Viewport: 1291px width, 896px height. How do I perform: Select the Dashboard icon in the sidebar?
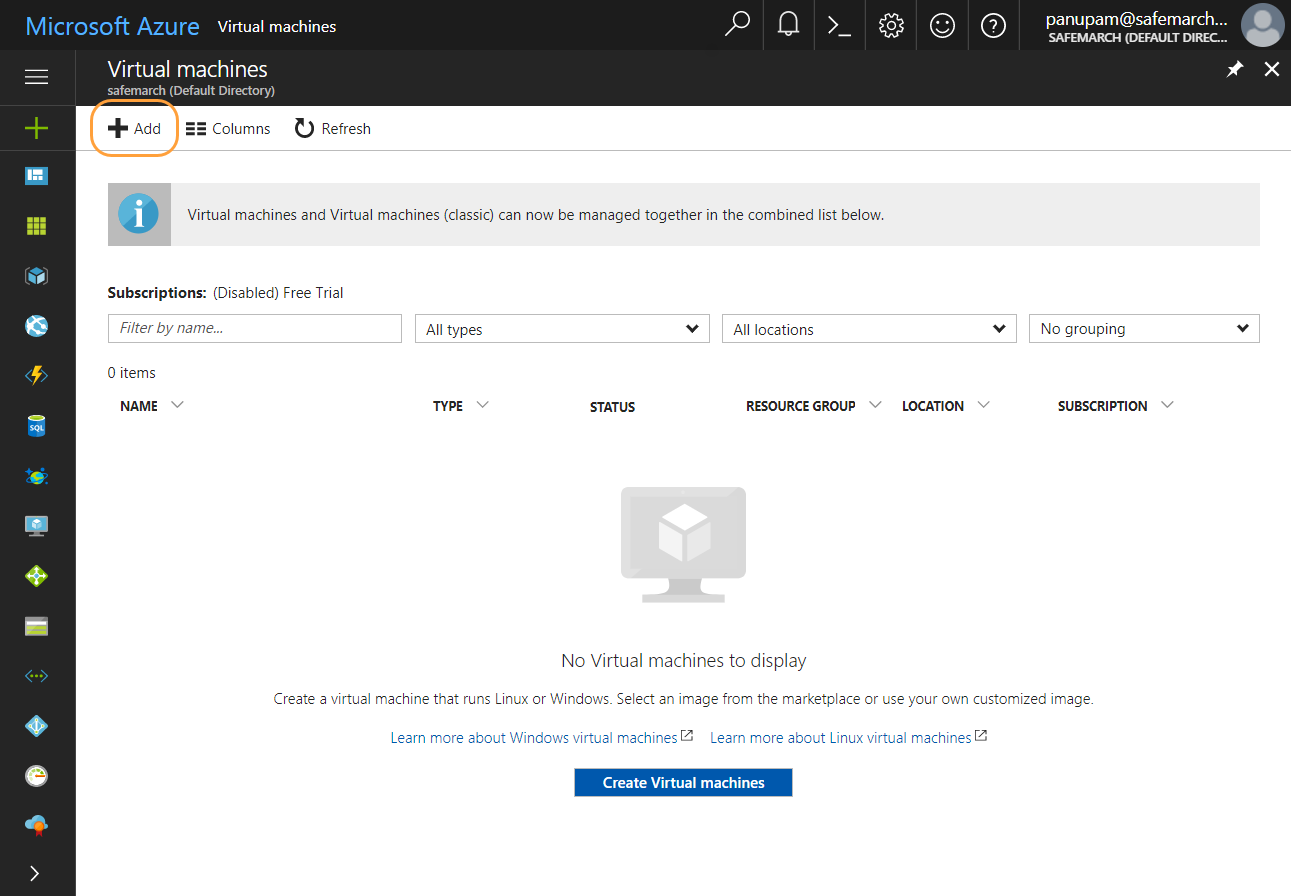(36, 175)
